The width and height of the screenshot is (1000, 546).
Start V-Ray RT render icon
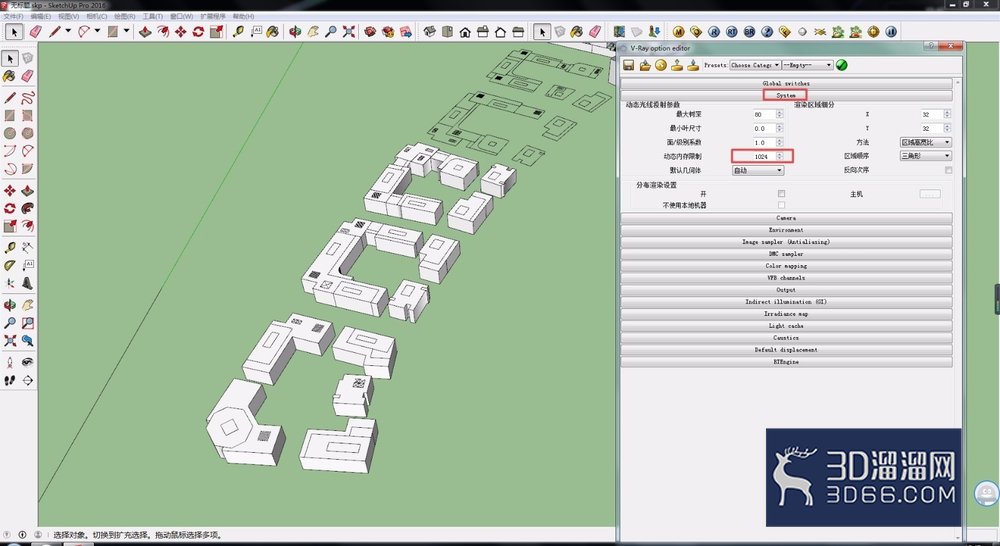pos(732,31)
